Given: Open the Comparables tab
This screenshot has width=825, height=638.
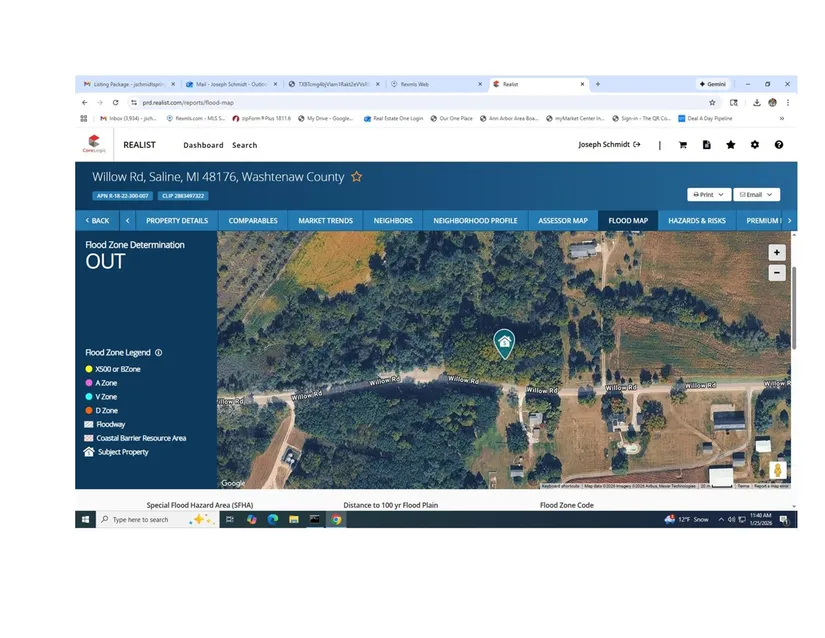Looking at the screenshot, I should (x=253, y=220).
